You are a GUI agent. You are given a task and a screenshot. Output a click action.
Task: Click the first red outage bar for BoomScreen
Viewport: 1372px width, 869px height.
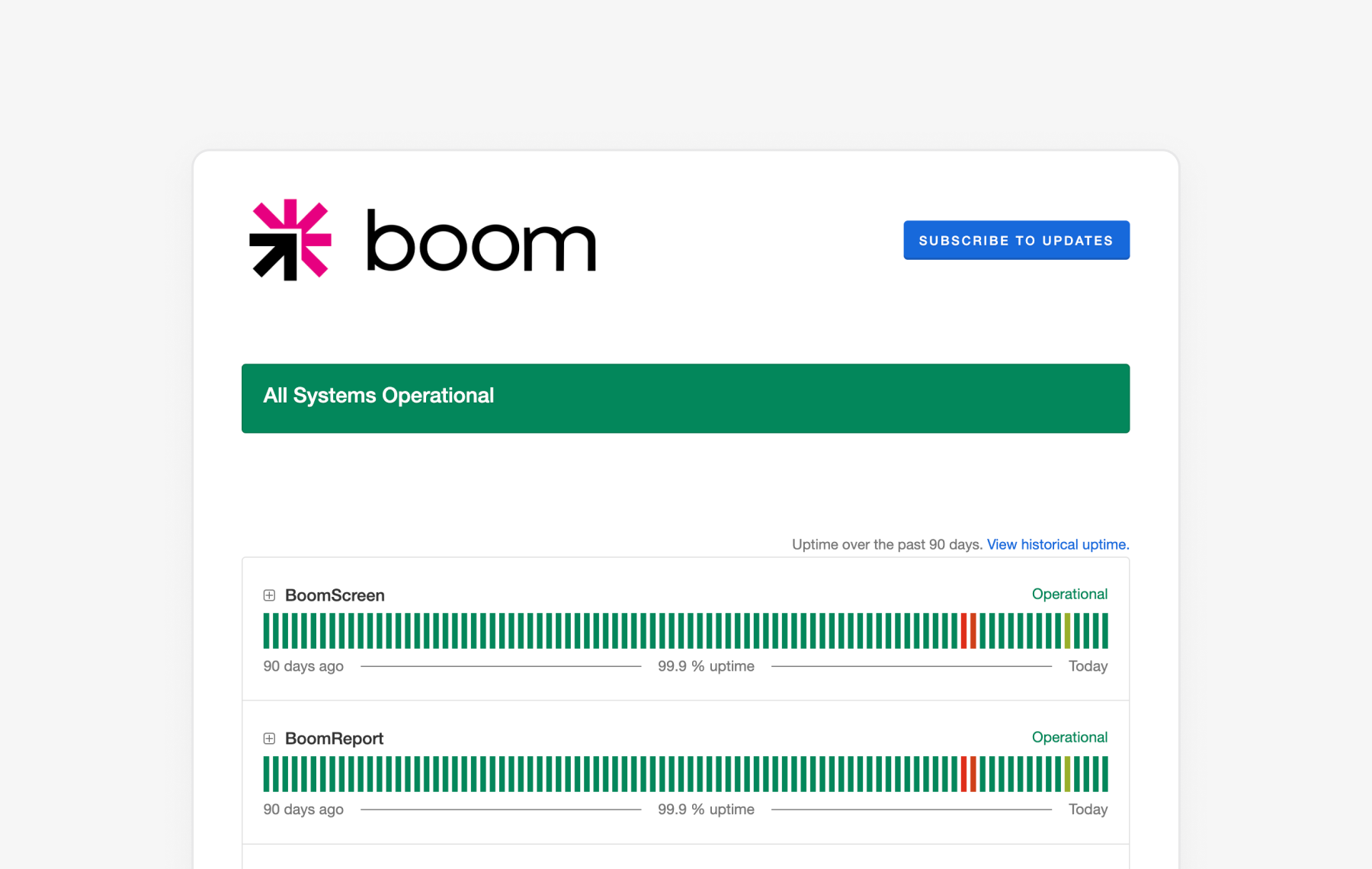point(963,631)
